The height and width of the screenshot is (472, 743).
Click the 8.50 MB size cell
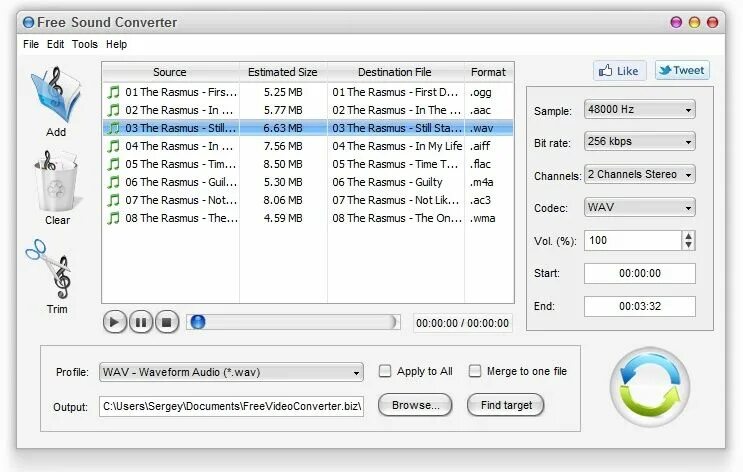click(x=283, y=164)
